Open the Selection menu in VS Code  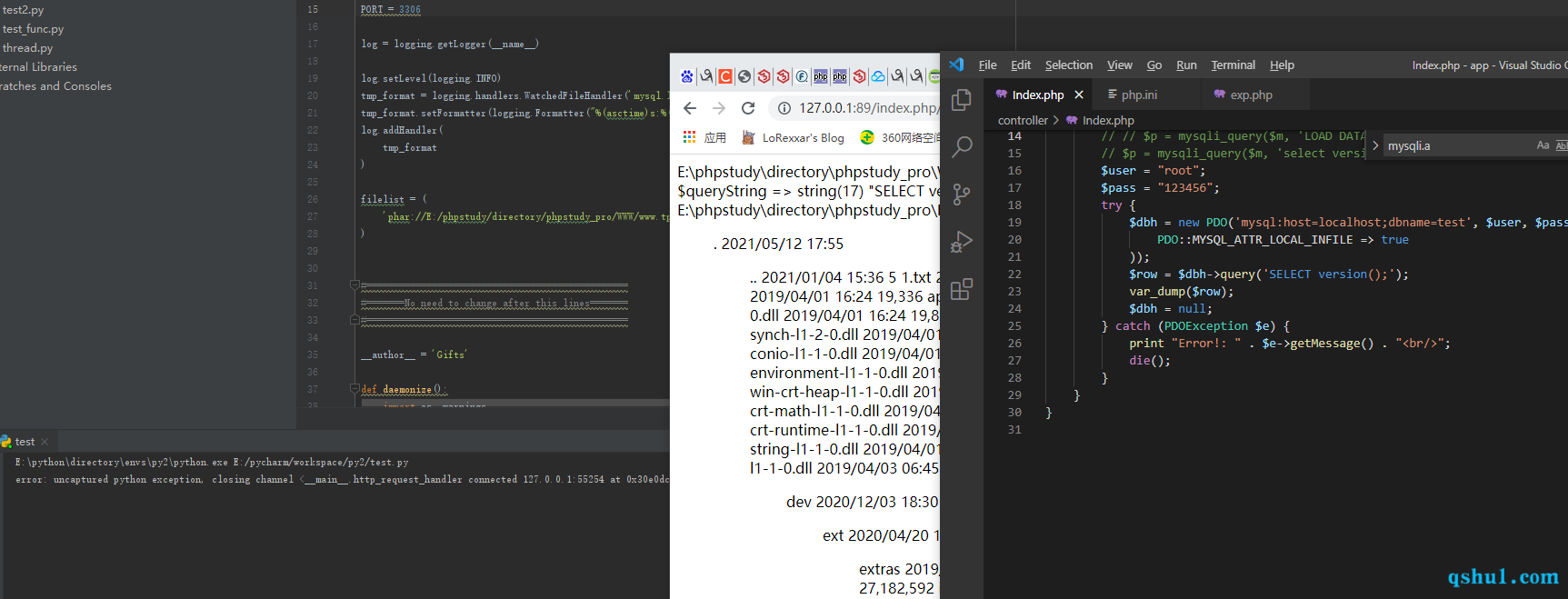click(1069, 65)
